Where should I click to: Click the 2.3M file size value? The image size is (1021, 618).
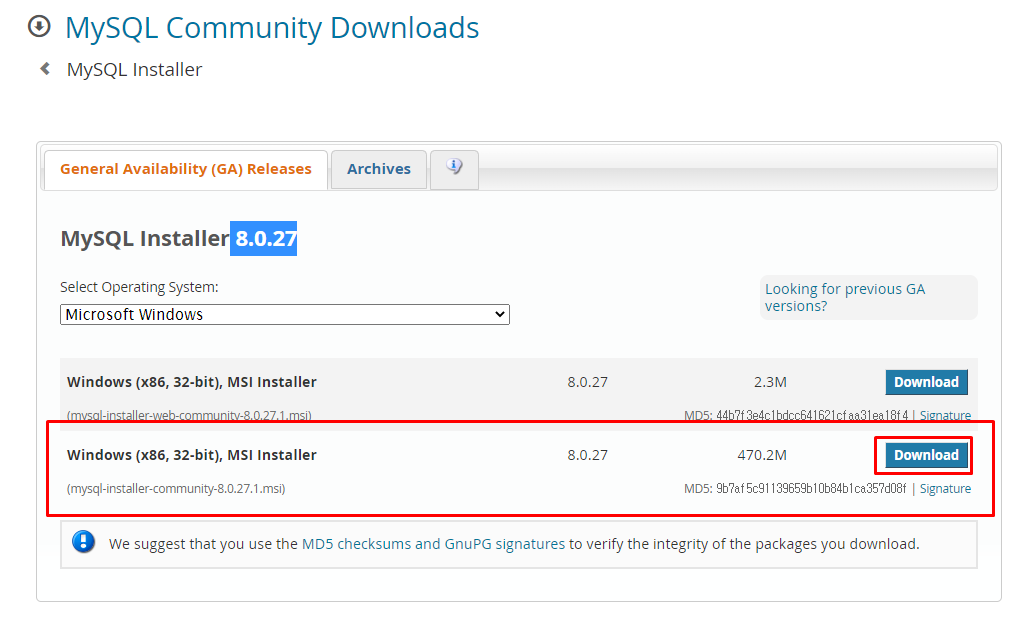(770, 382)
